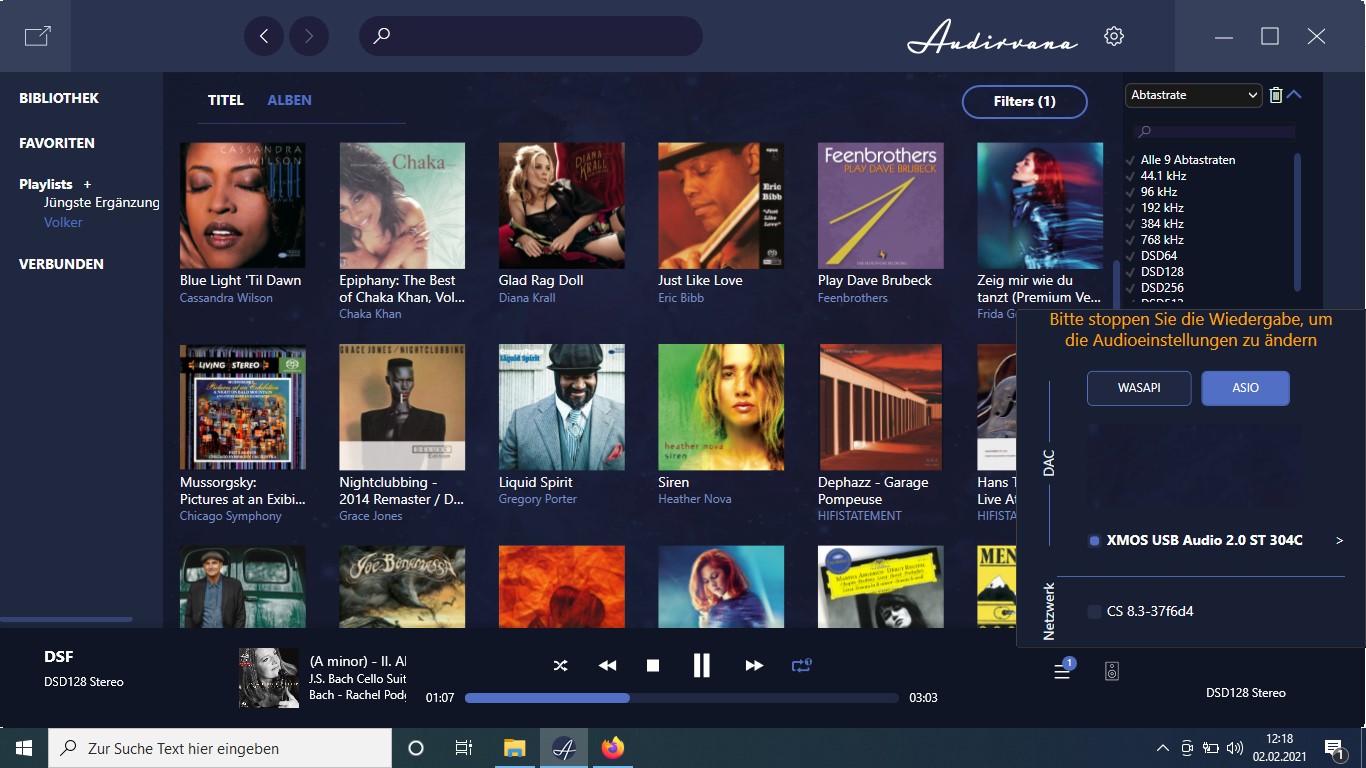Open Firefox from the taskbar
The height and width of the screenshot is (768, 1366).
click(x=612, y=748)
